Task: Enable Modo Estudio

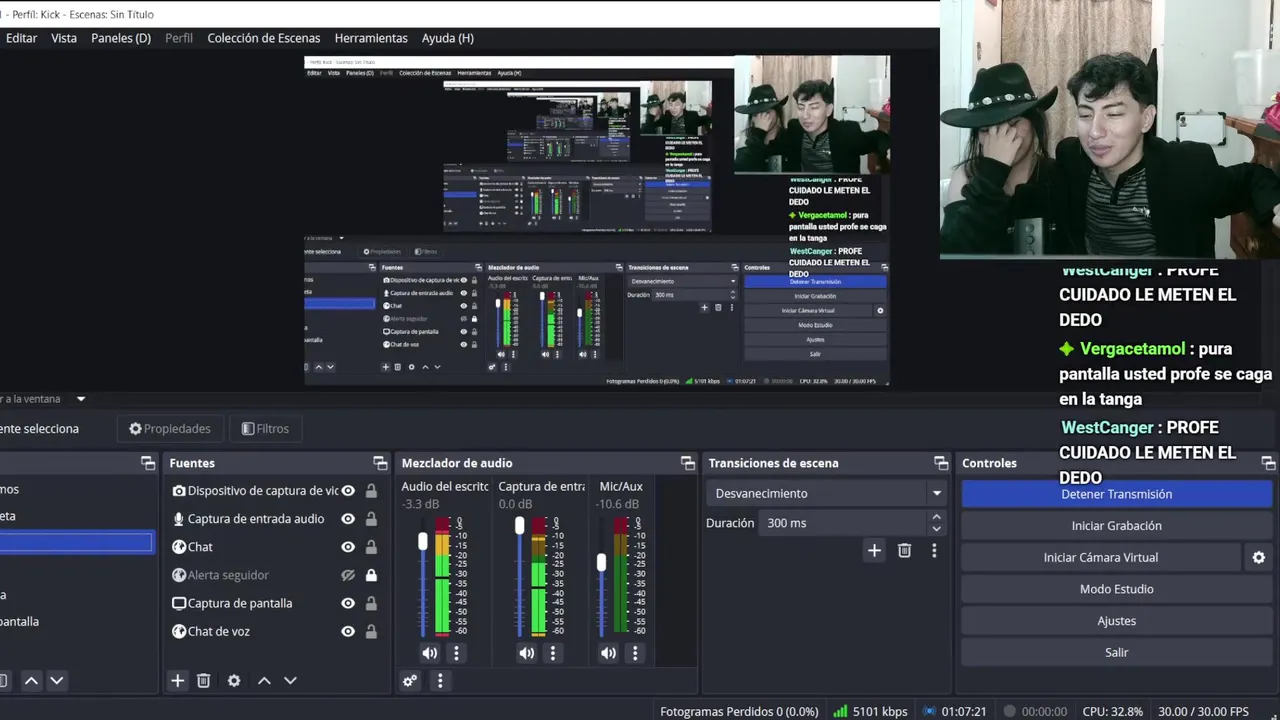Action: click(1116, 589)
